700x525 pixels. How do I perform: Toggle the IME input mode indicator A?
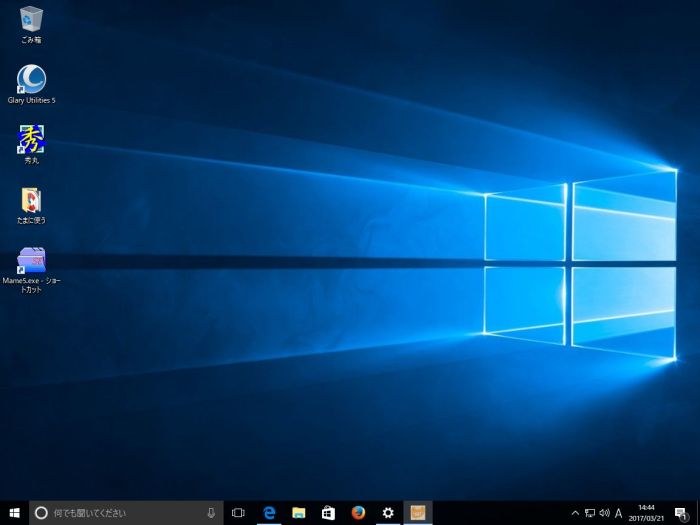point(619,513)
